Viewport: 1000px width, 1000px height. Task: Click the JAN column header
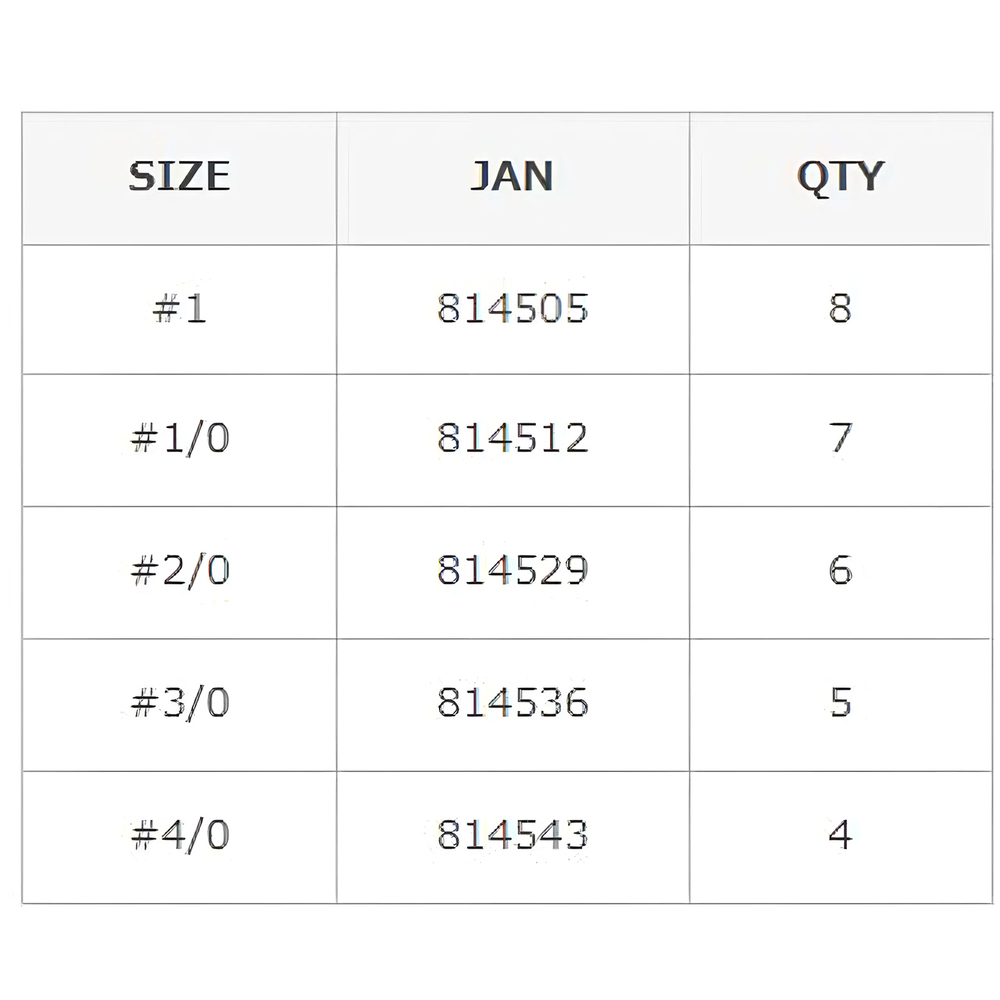click(512, 177)
